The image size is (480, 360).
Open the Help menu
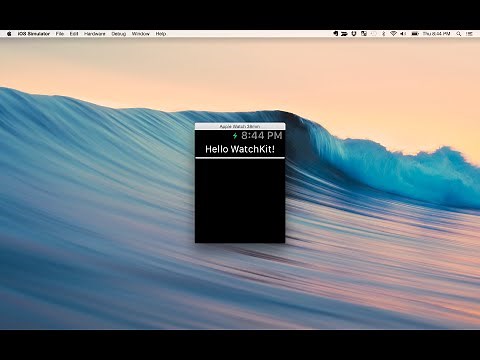(161, 34)
